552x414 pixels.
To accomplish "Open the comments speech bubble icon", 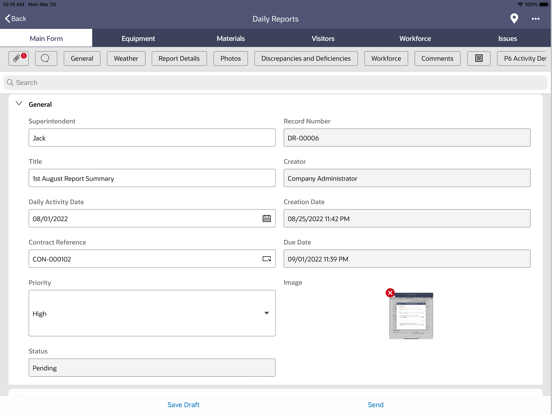I will click(46, 58).
